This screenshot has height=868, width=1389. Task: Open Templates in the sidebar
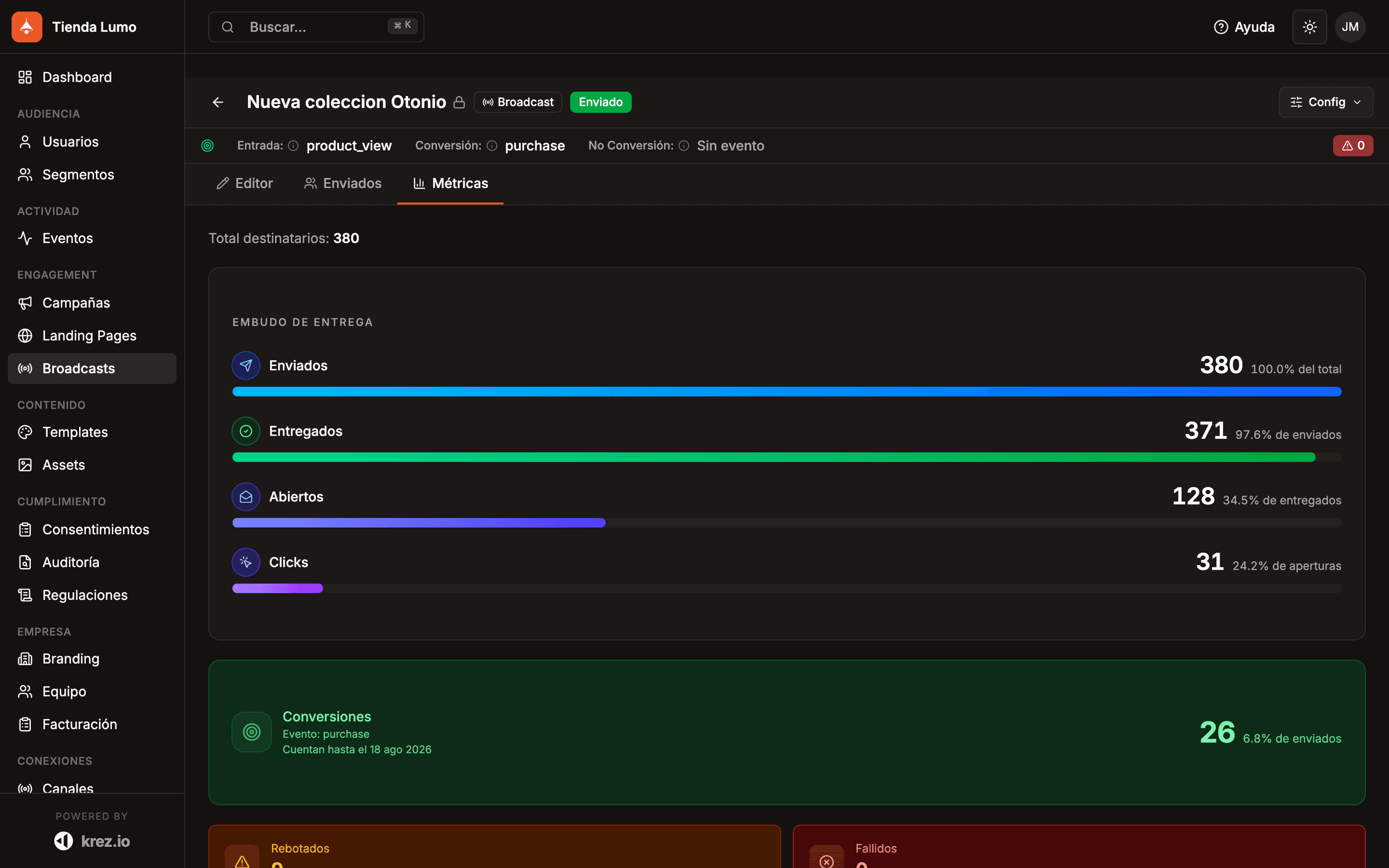tap(92, 432)
